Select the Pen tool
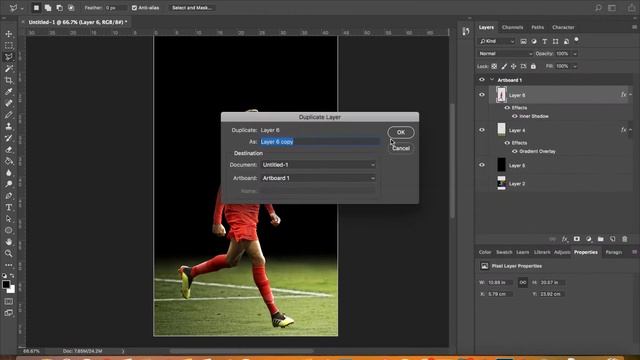The width and height of the screenshot is (640, 360). point(9,196)
